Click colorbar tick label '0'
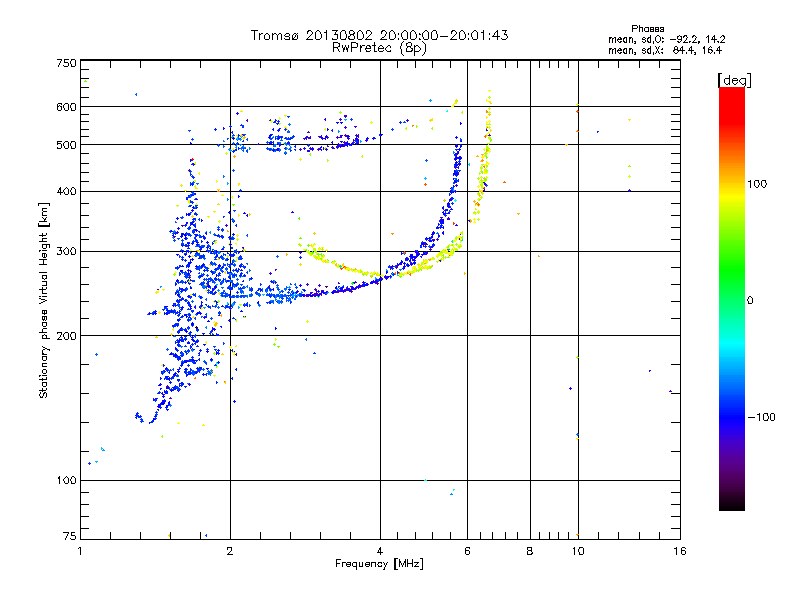Screen dimensions: 800x600 pyautogui.click(x=750, y=300)
